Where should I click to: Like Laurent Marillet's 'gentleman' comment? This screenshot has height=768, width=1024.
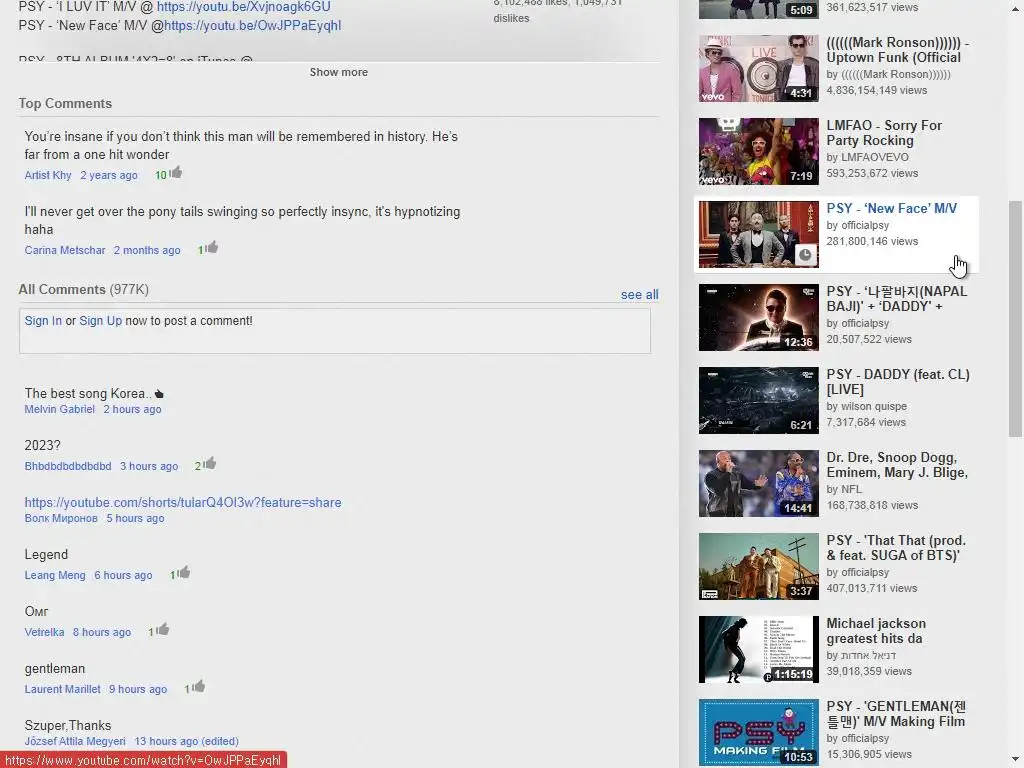click(x=199, y=686)
